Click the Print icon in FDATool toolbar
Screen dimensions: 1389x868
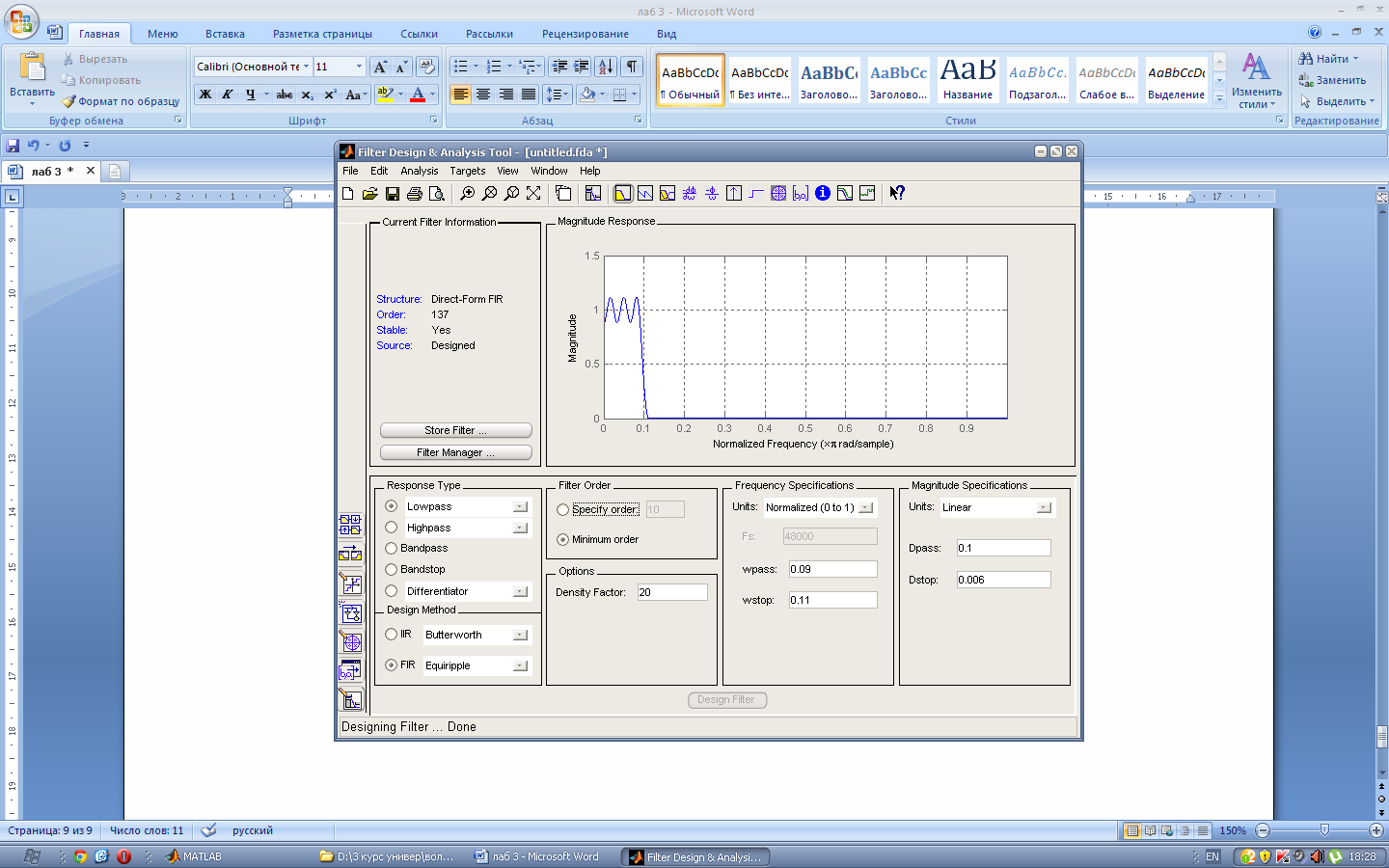415,194
